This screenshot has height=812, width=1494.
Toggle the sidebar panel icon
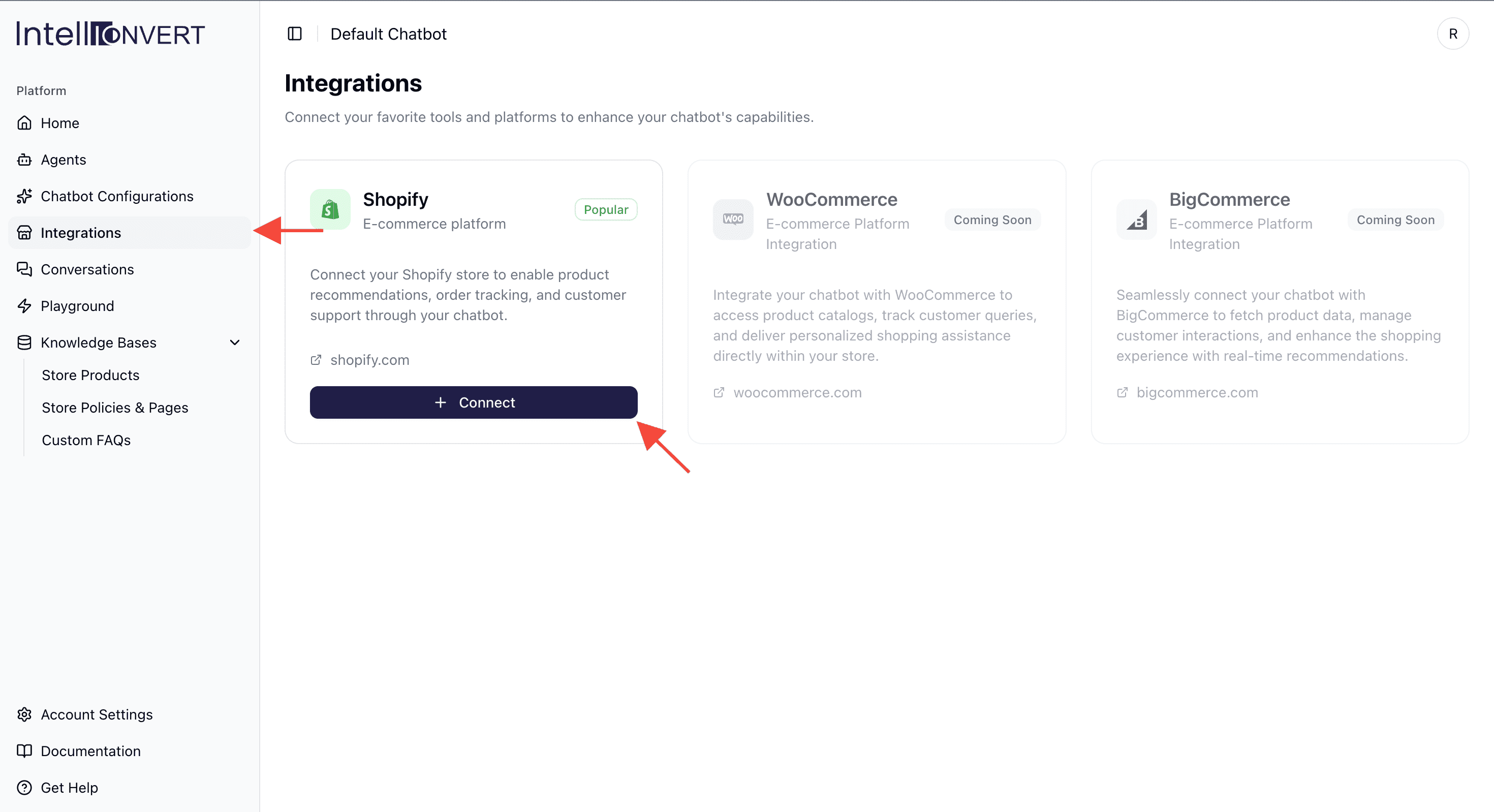[295, 34]
